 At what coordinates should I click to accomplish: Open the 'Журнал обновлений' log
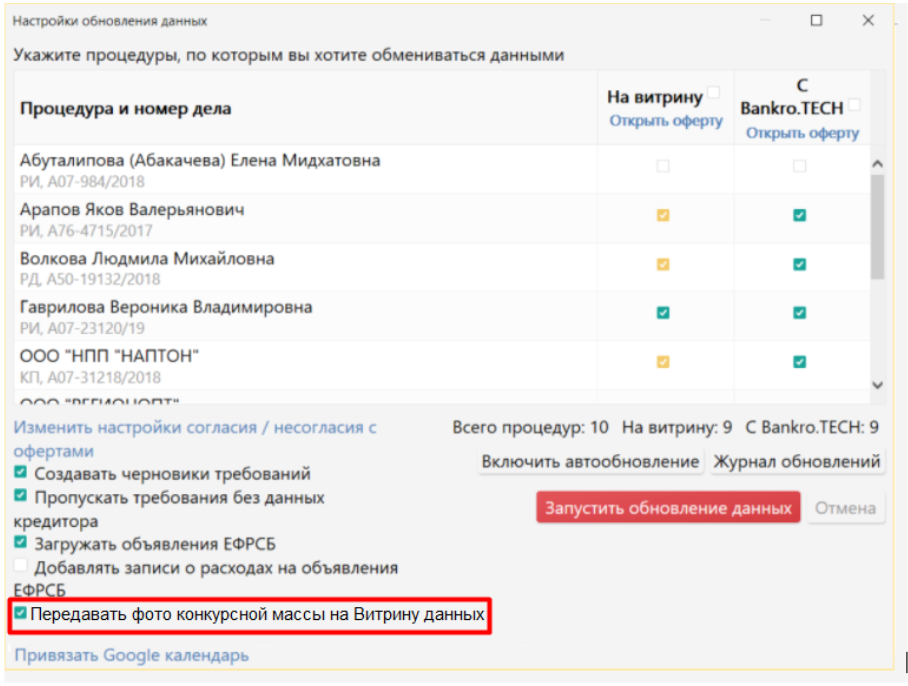pos(796,461)
